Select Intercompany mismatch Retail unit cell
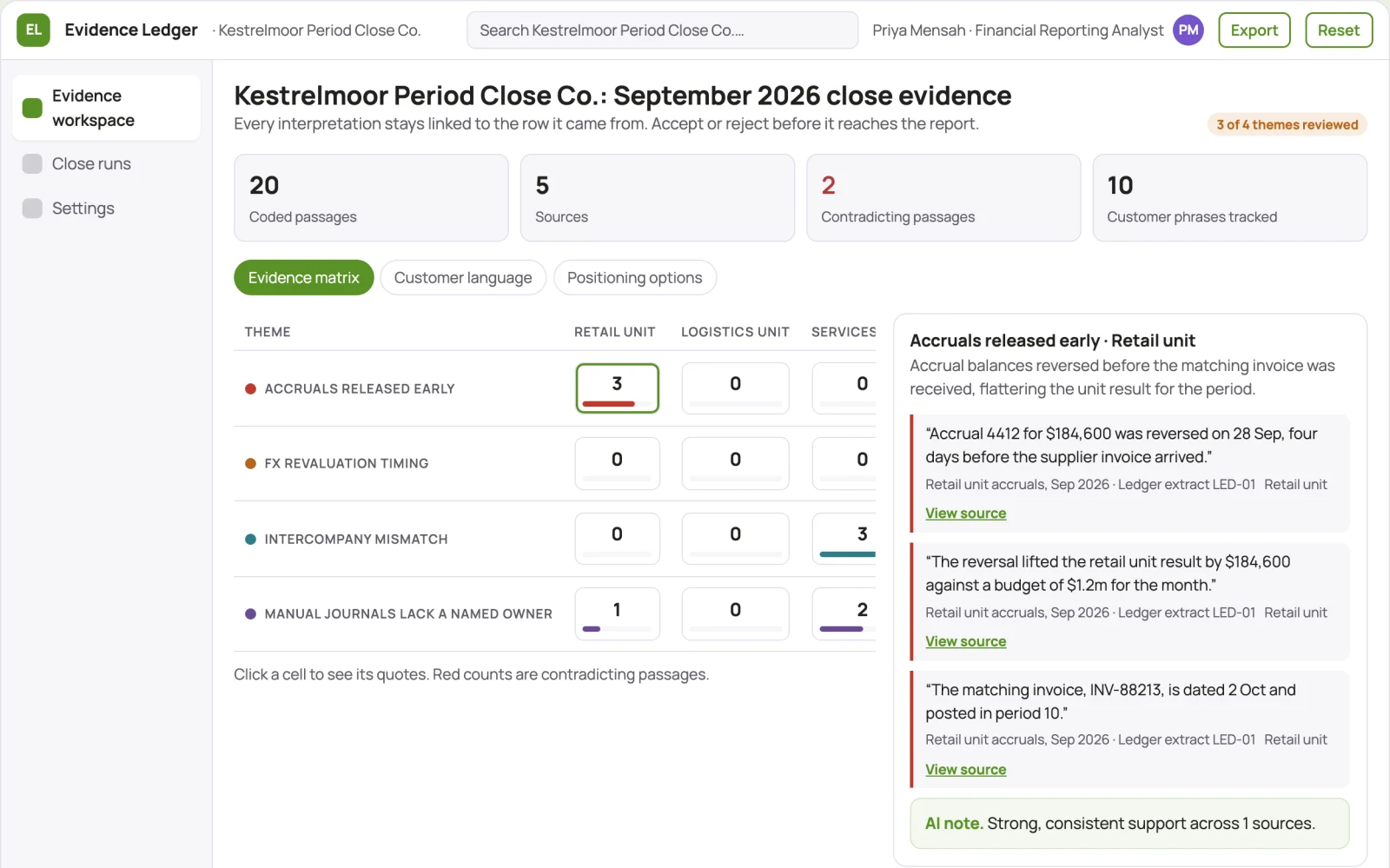The width and height of the screenshot is (1390, 868). [x=617, y=538]
